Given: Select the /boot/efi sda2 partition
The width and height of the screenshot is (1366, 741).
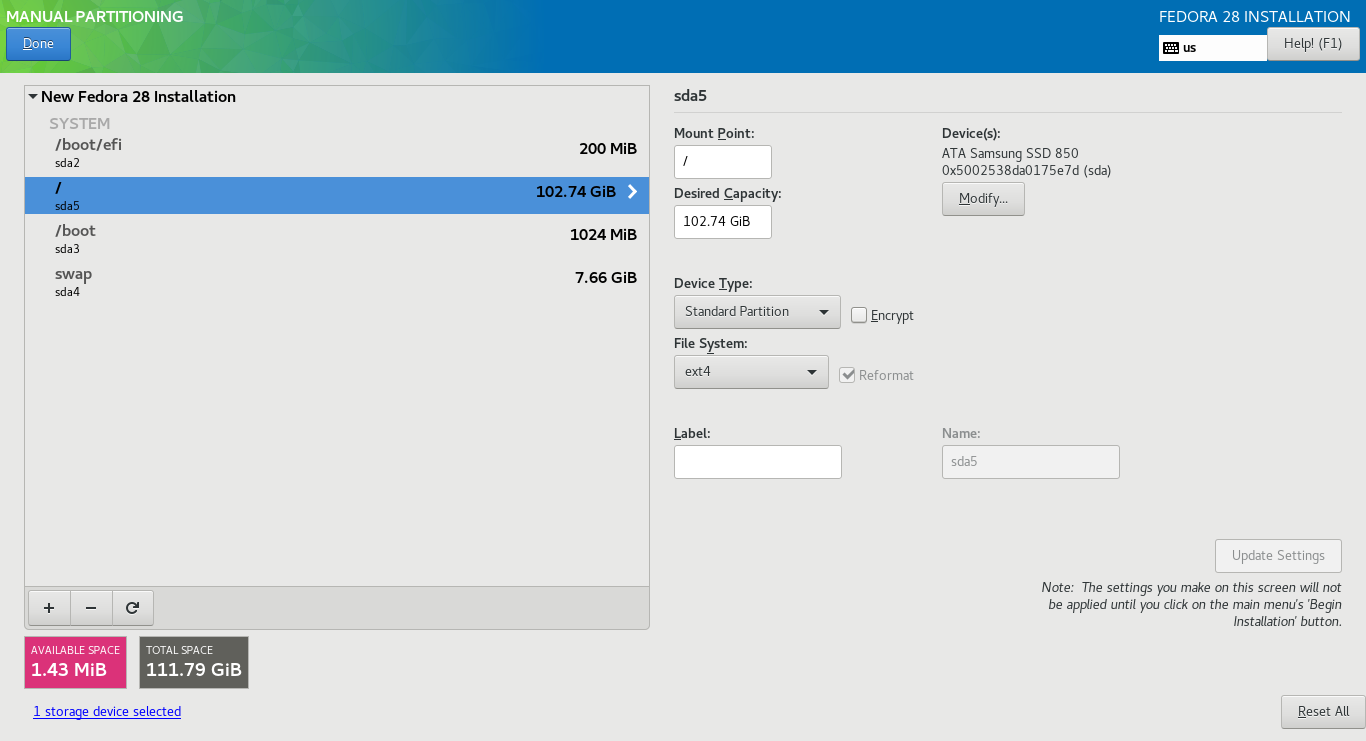Looking at the screenshot, I should pyautogui.click(x=337, y=152).
